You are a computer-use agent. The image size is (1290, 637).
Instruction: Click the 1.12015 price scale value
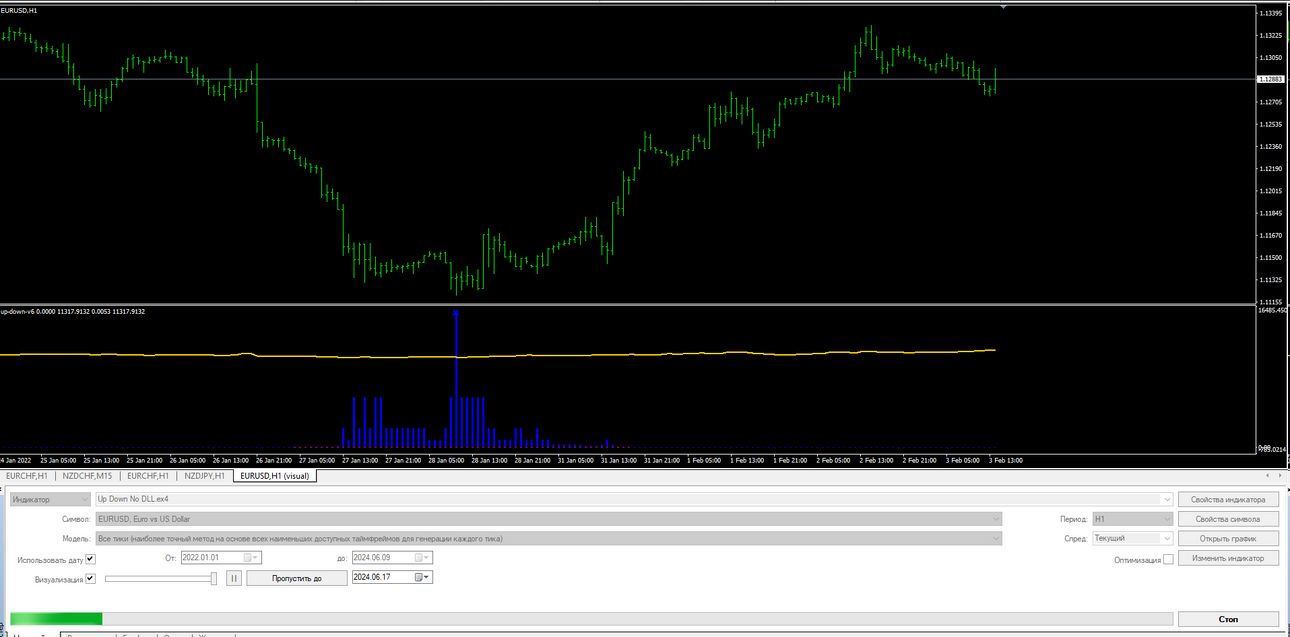pyautogui.click(x=1272, y=191)
